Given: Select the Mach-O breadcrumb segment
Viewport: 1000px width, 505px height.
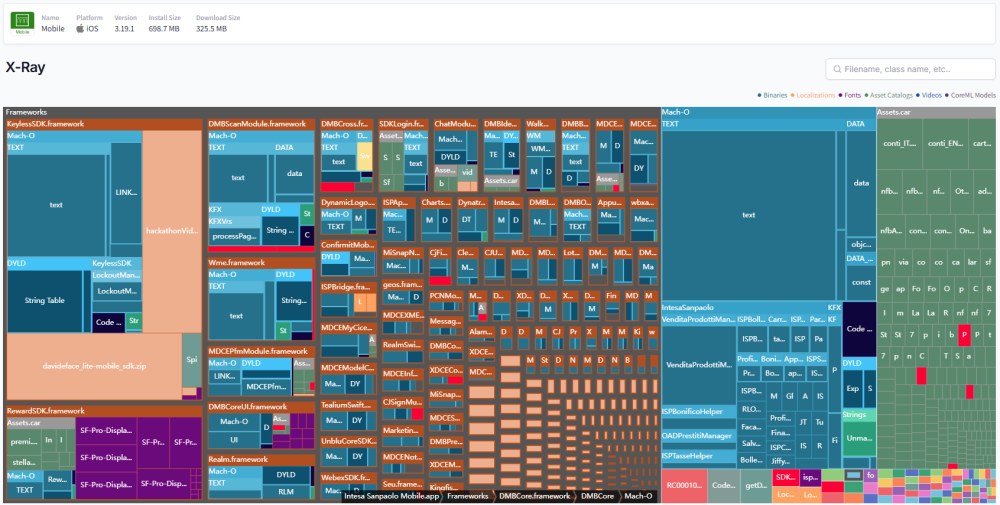Looking at the screenshot, I should (x=638, y=495).
